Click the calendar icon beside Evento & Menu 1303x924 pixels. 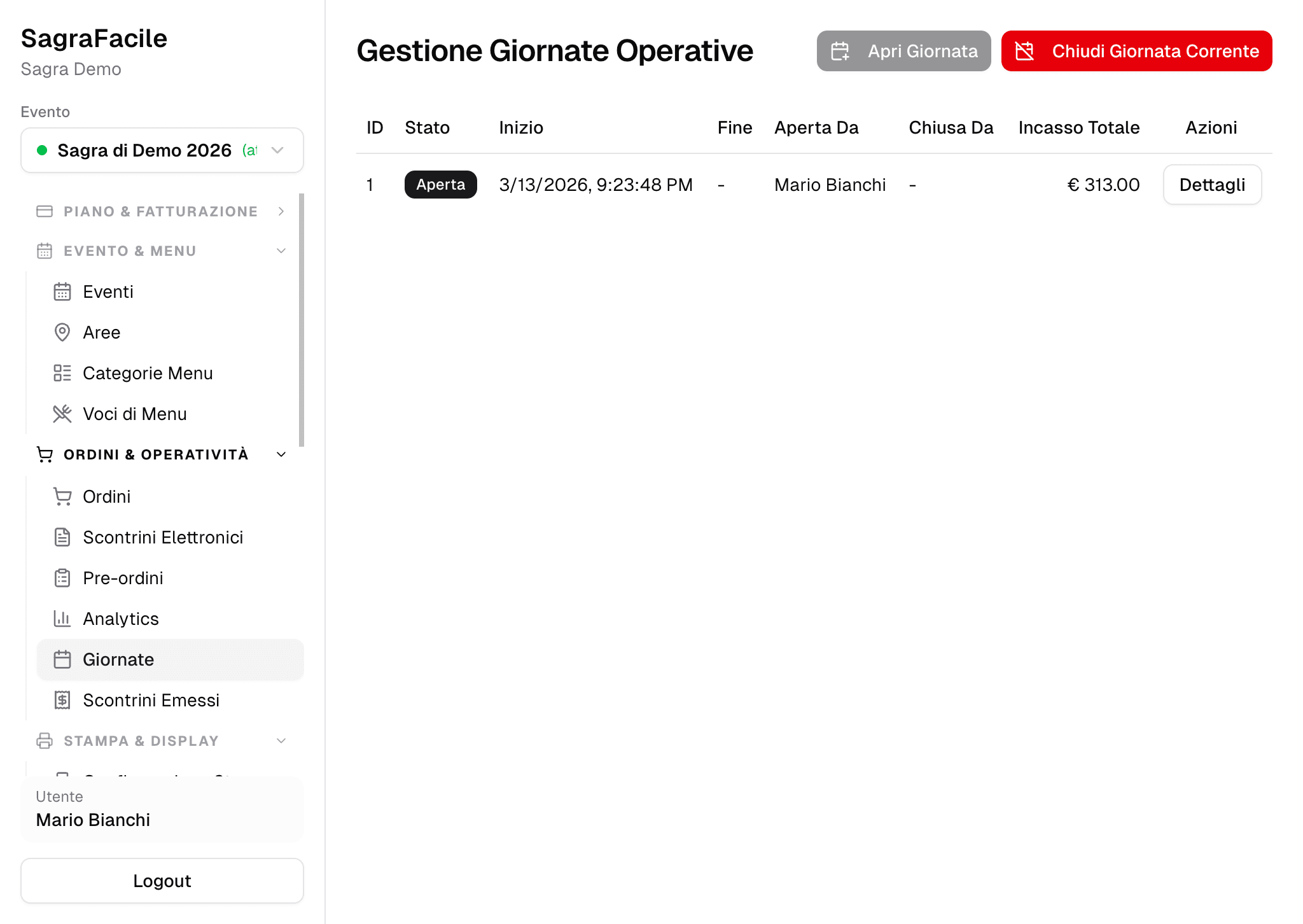(45, 251)
